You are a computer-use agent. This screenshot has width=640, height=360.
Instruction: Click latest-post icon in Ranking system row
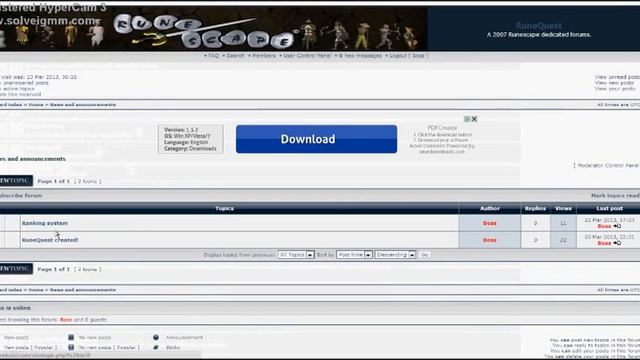617,226
